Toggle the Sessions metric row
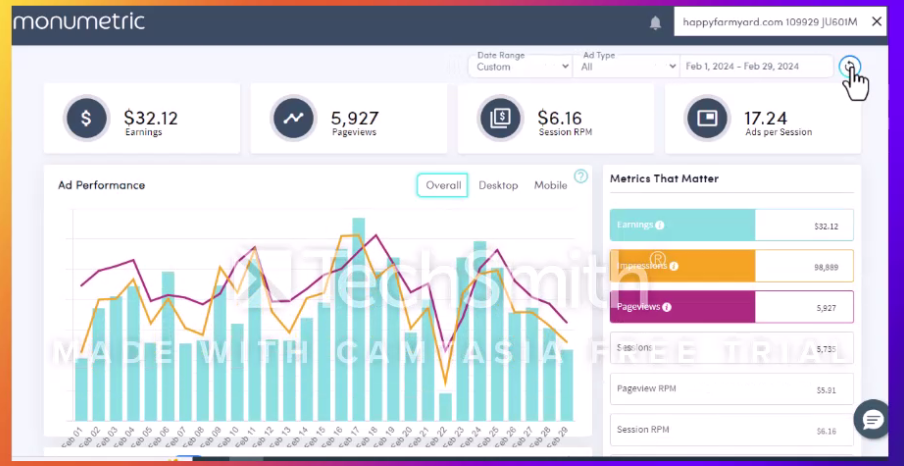The image size is (904, 466). pyautogui.click(x=732, y=348)
